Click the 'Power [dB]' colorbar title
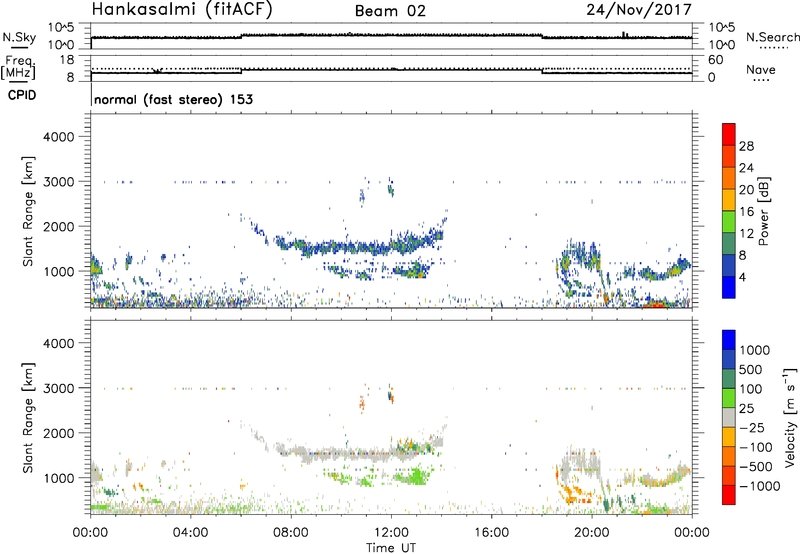 764,211
